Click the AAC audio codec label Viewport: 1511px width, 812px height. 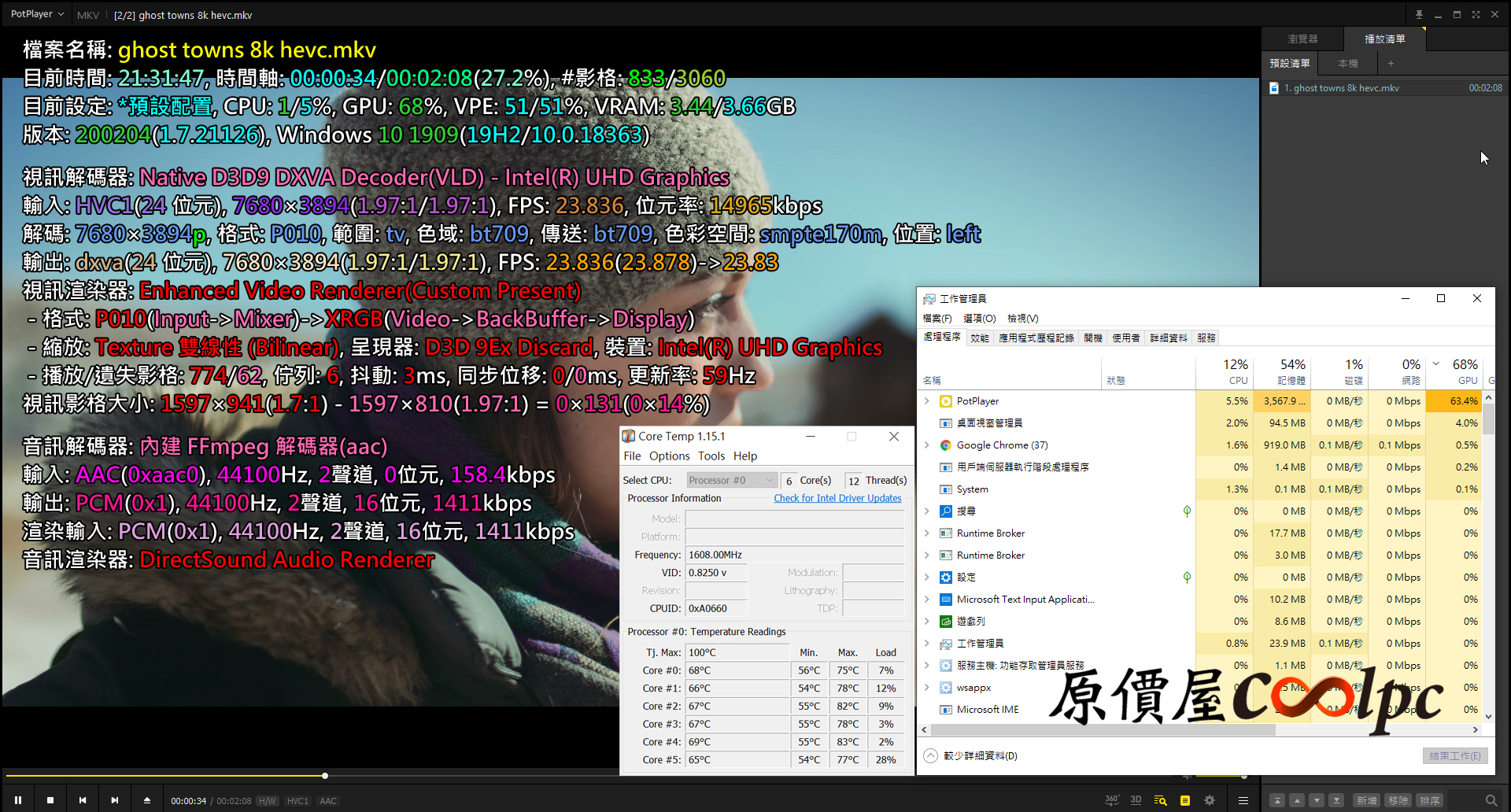[328, 801]
